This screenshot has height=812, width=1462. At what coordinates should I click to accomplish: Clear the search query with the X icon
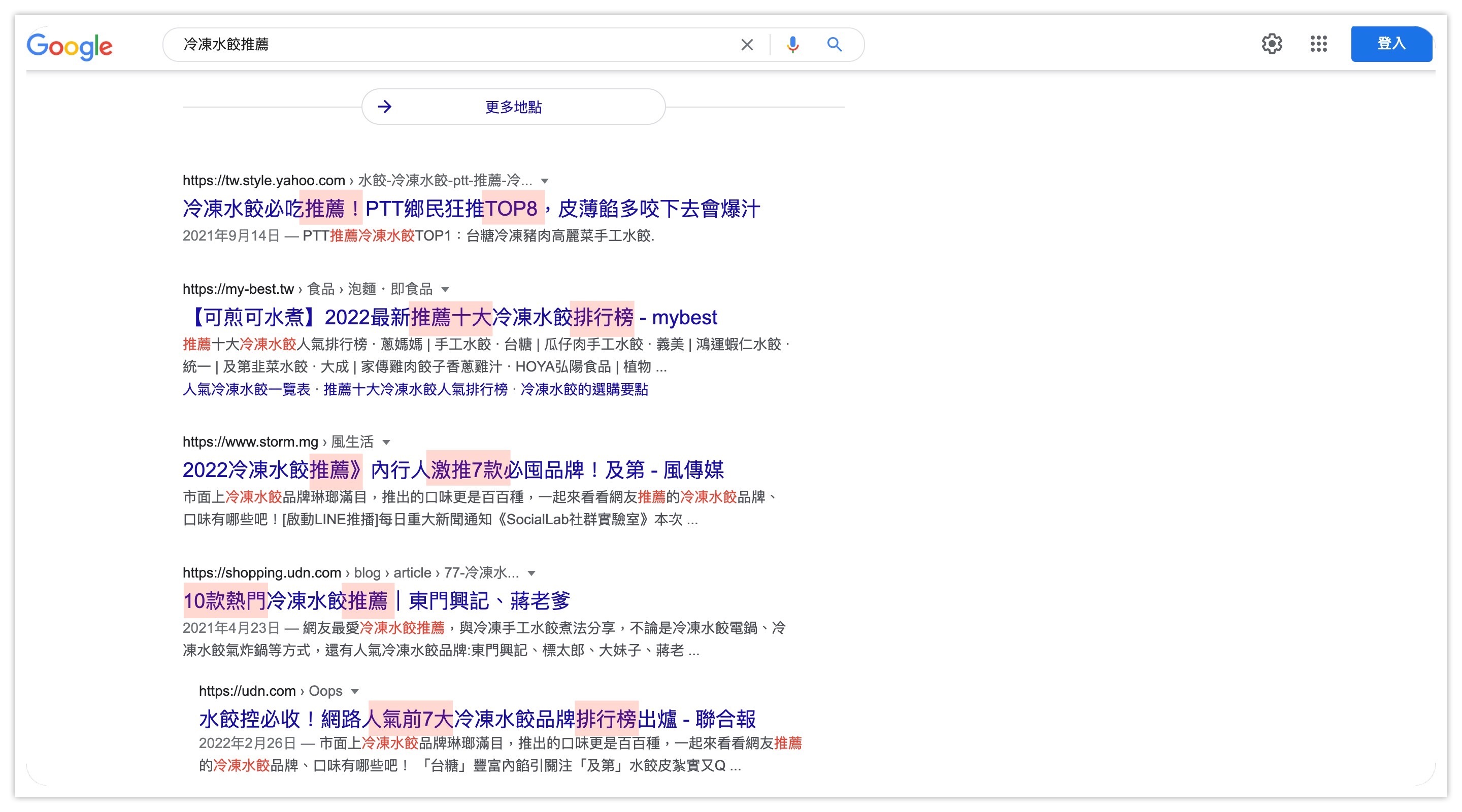746,44
